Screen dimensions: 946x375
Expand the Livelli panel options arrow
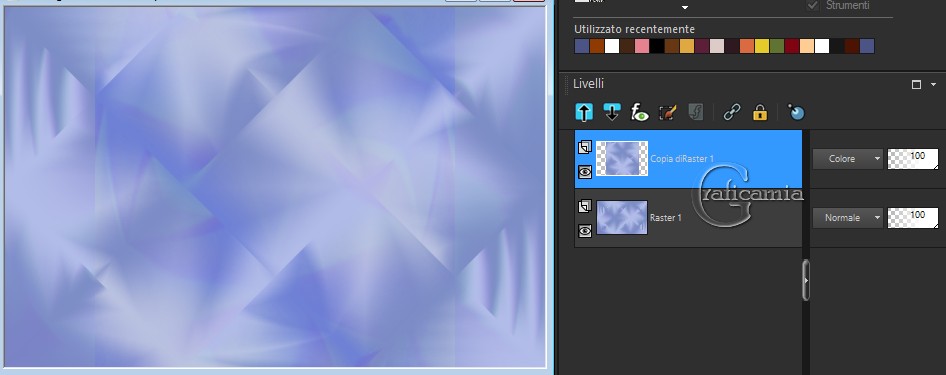click(x=933, y=85)
